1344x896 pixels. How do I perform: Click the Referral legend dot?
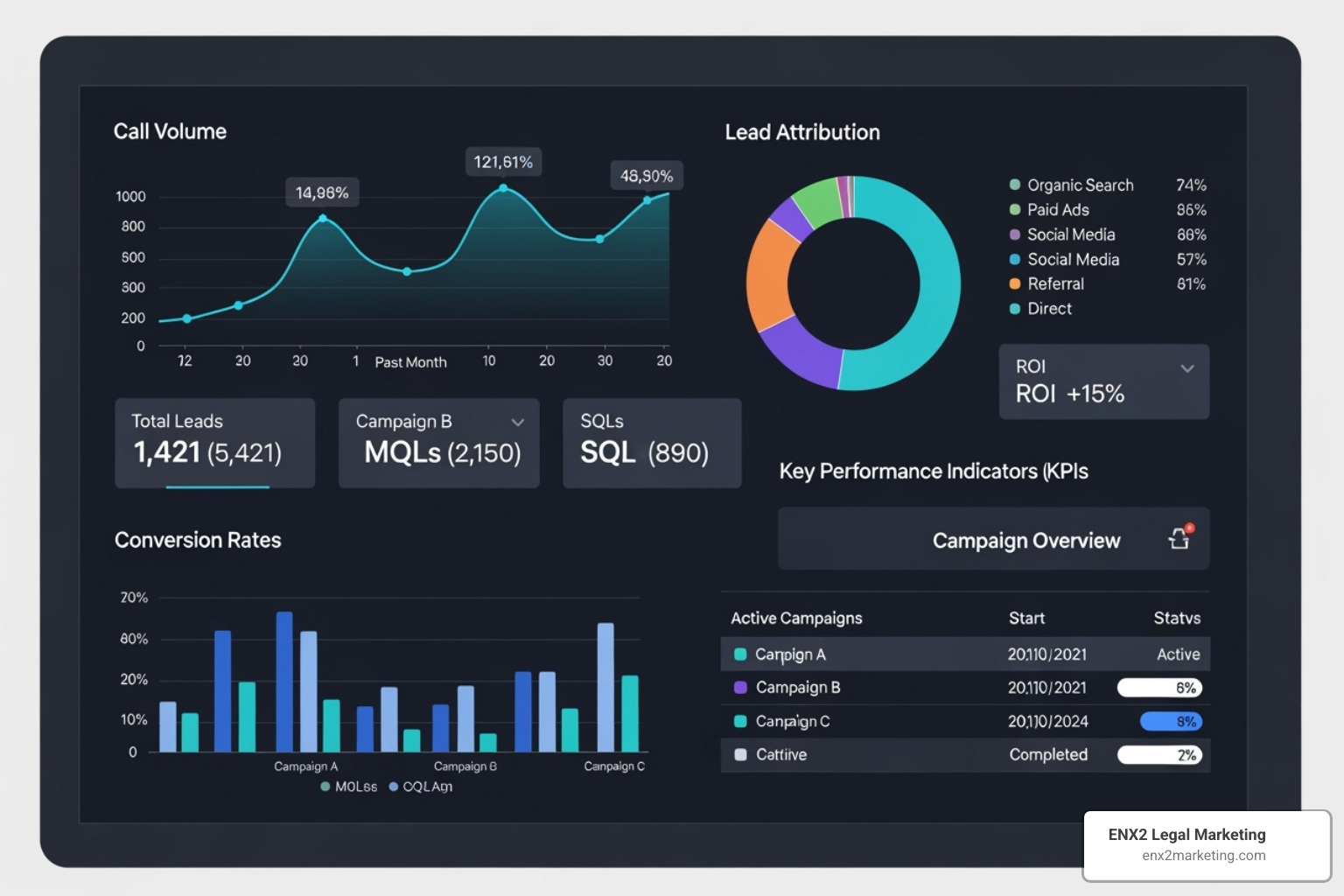[1014, 283]
